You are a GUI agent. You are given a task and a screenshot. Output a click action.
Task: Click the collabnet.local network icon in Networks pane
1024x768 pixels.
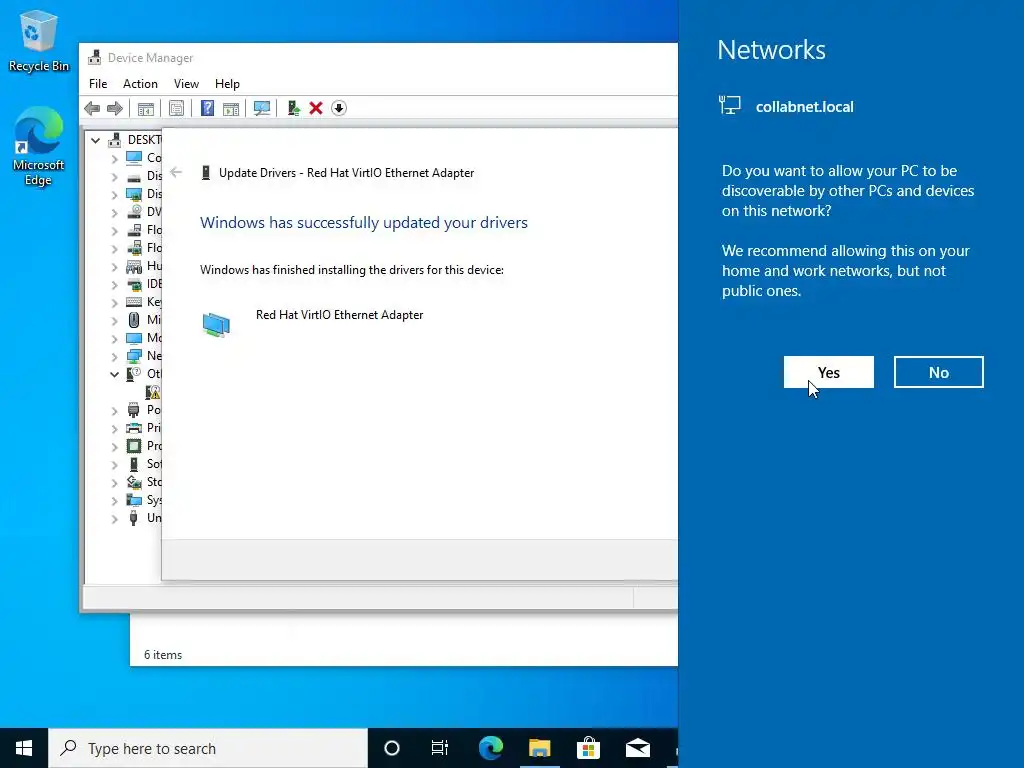(729, 105)
